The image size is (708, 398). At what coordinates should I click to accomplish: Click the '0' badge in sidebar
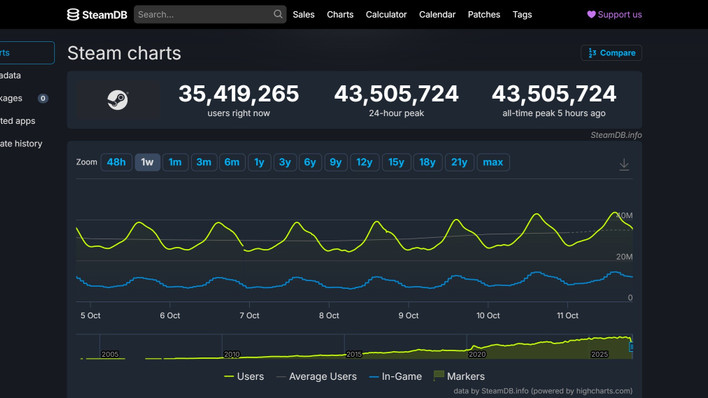click(43, 98)
